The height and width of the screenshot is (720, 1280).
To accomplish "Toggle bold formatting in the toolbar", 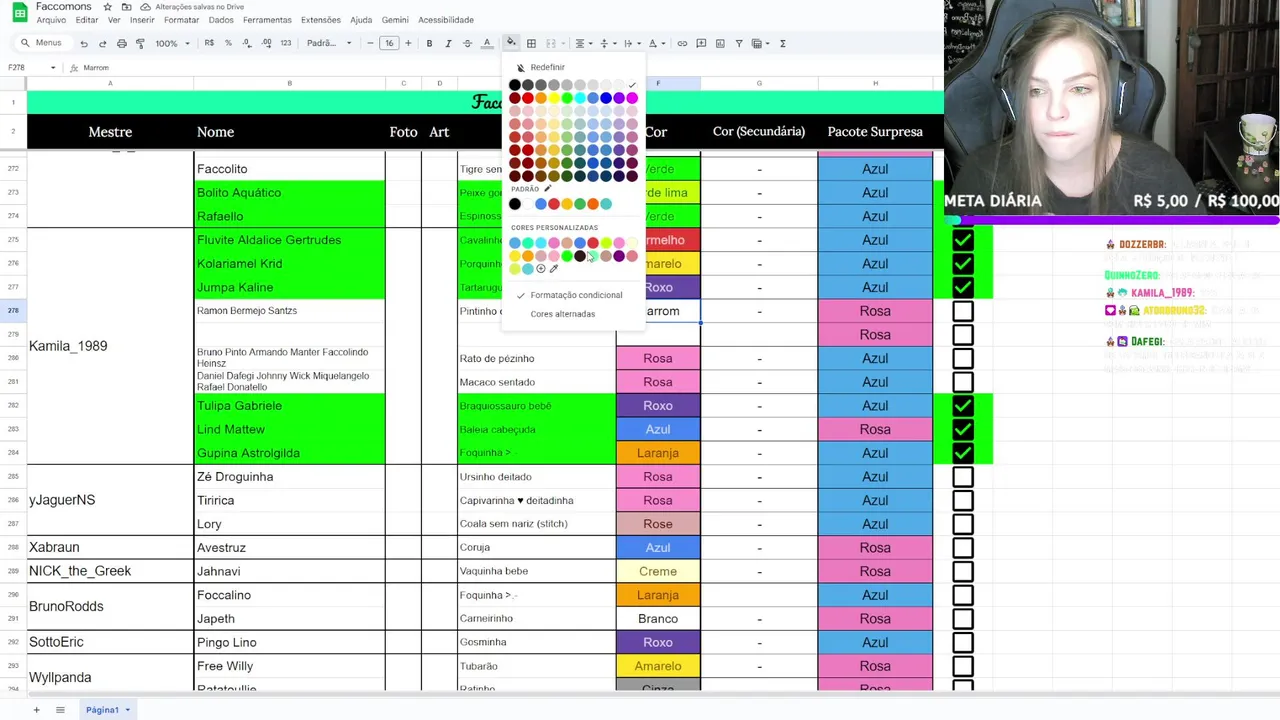I will tap(429, 43).
